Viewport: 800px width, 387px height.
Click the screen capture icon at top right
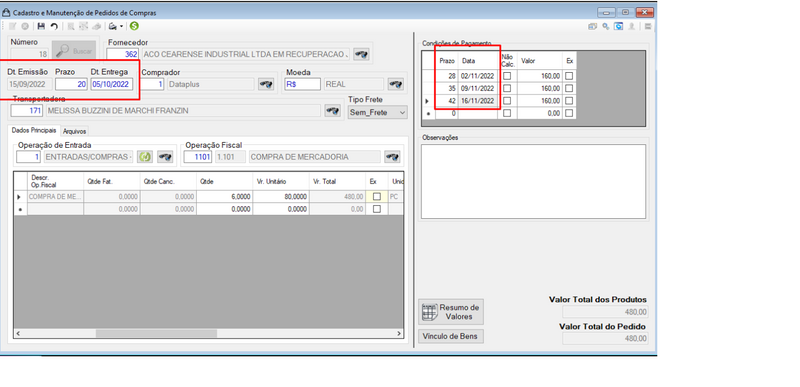pos(592,26)
